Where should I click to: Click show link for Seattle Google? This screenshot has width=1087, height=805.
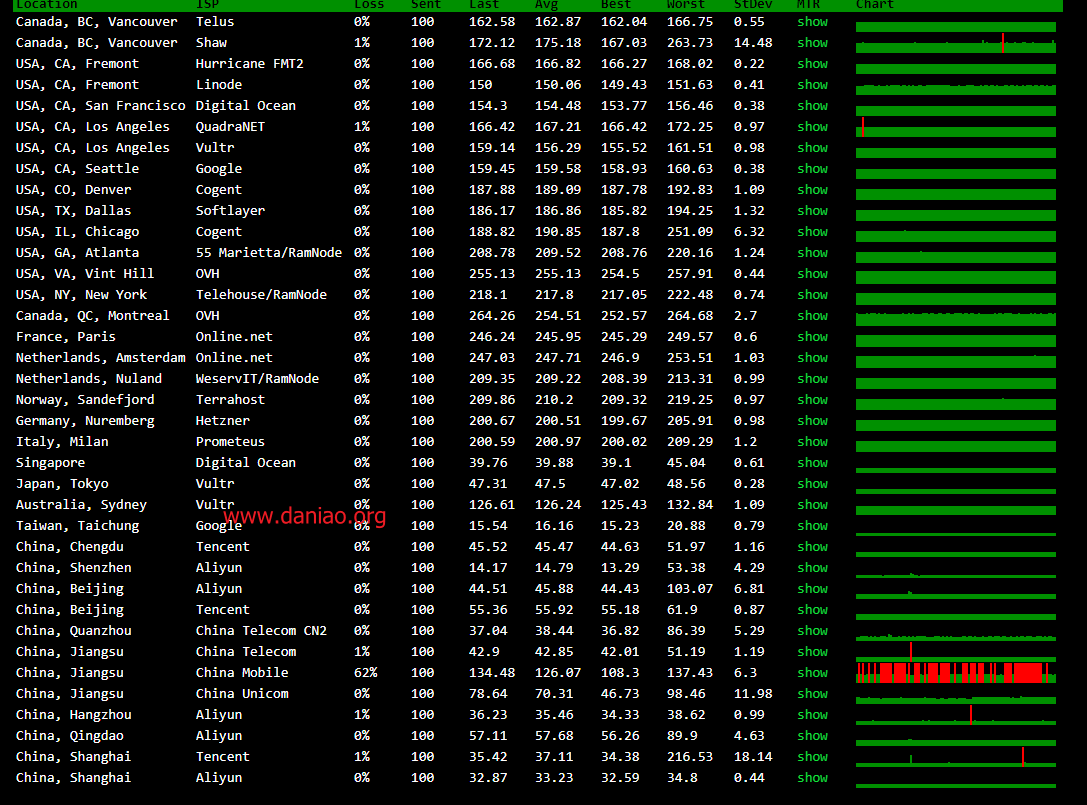point(812,168)
